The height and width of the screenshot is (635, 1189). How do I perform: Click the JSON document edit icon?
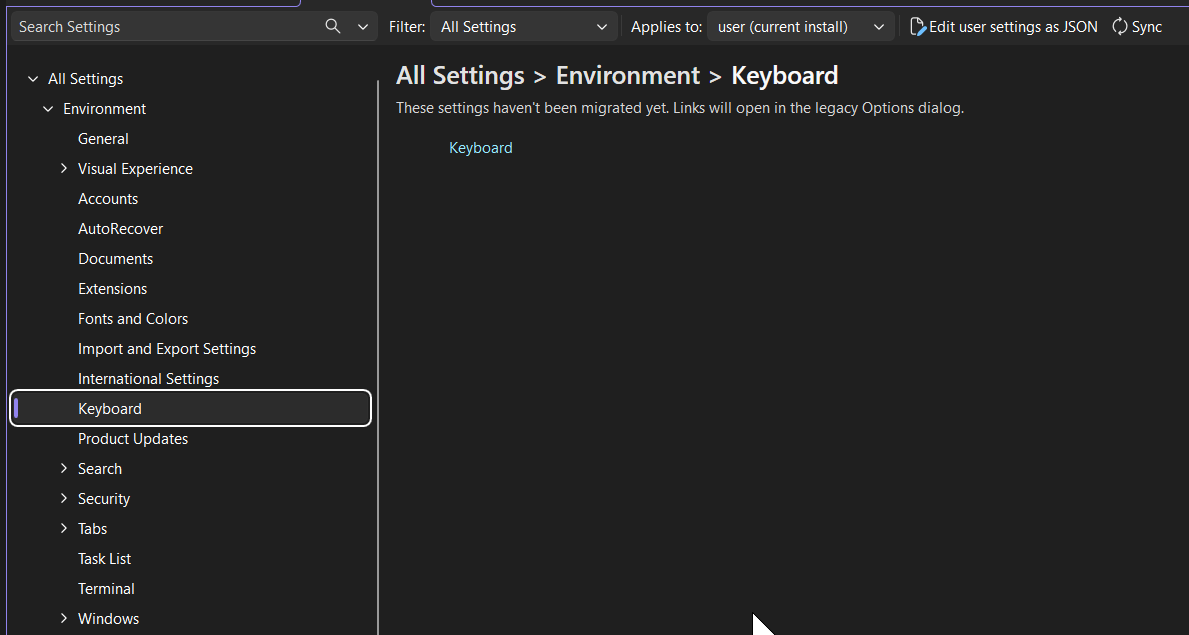[x=918, y=27]
